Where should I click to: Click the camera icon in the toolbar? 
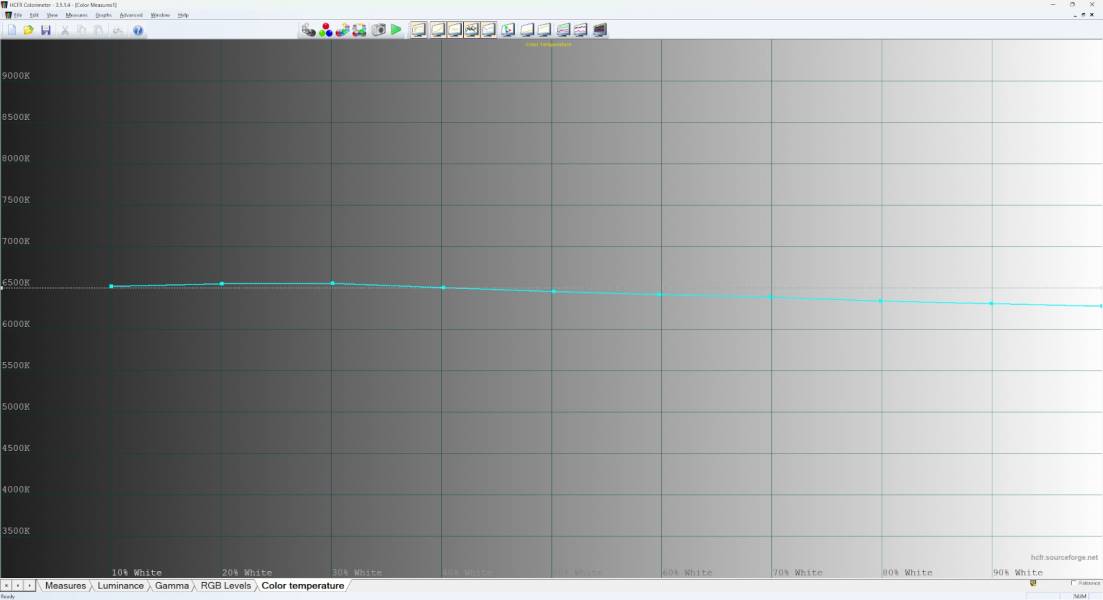379,30
